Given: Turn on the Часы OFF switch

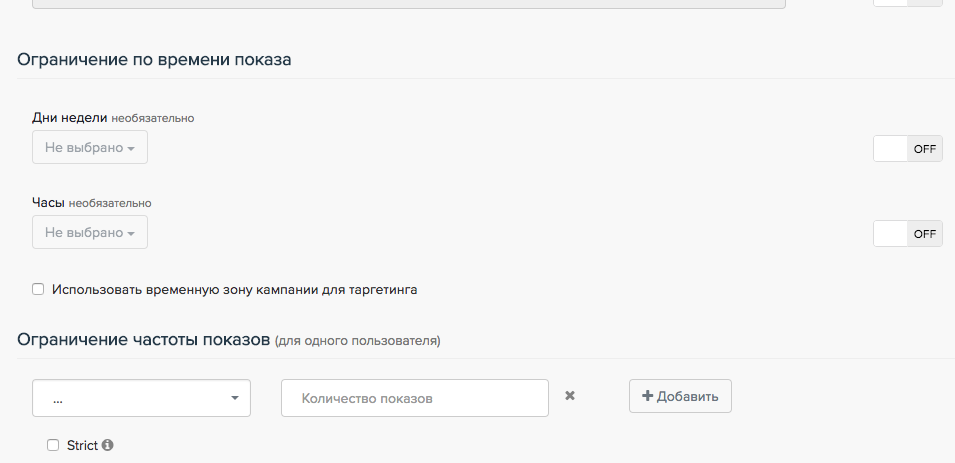Looking at the screenshot, I should [907, 234].
